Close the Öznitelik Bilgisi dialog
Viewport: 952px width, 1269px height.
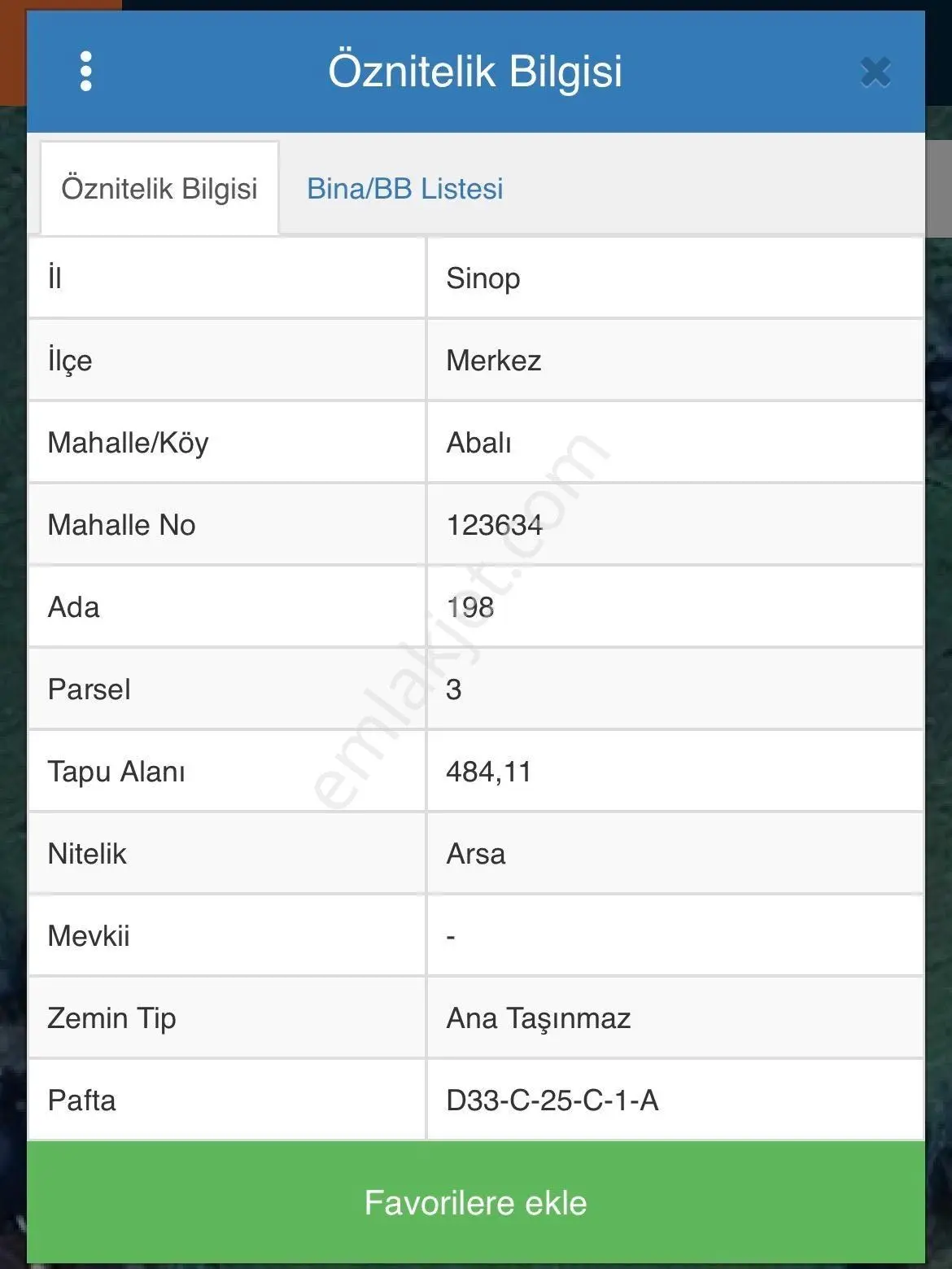[x=876, y=72]
